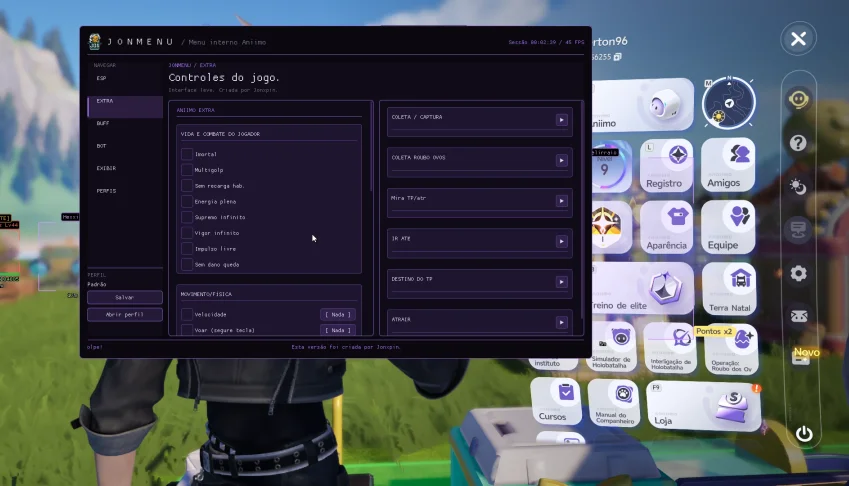Expand the DESTINO DO TP section arrow
This screenshot has width=849, height=486.
(x=561, y=282)
